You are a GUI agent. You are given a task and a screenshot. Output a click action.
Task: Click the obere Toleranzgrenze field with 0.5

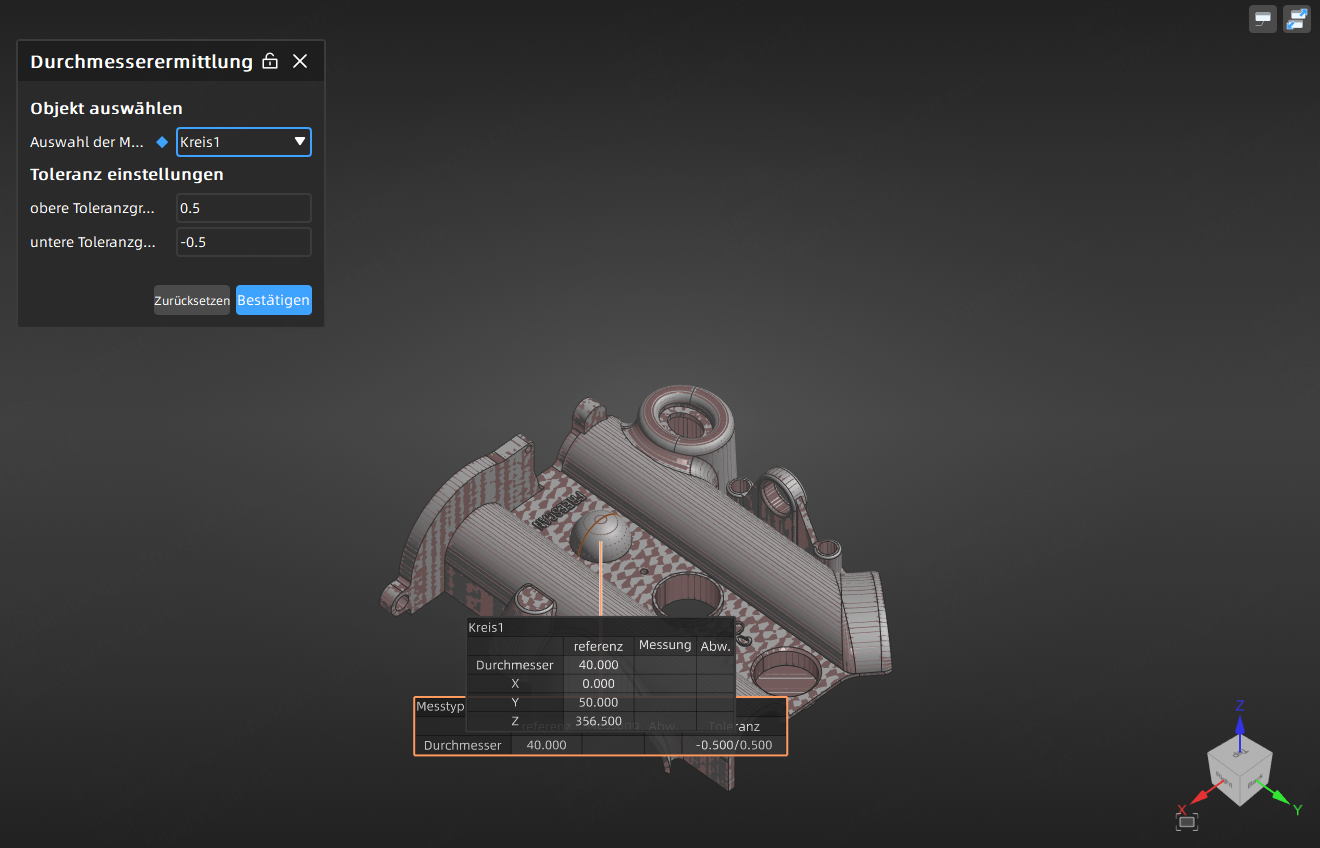(244, 208)
